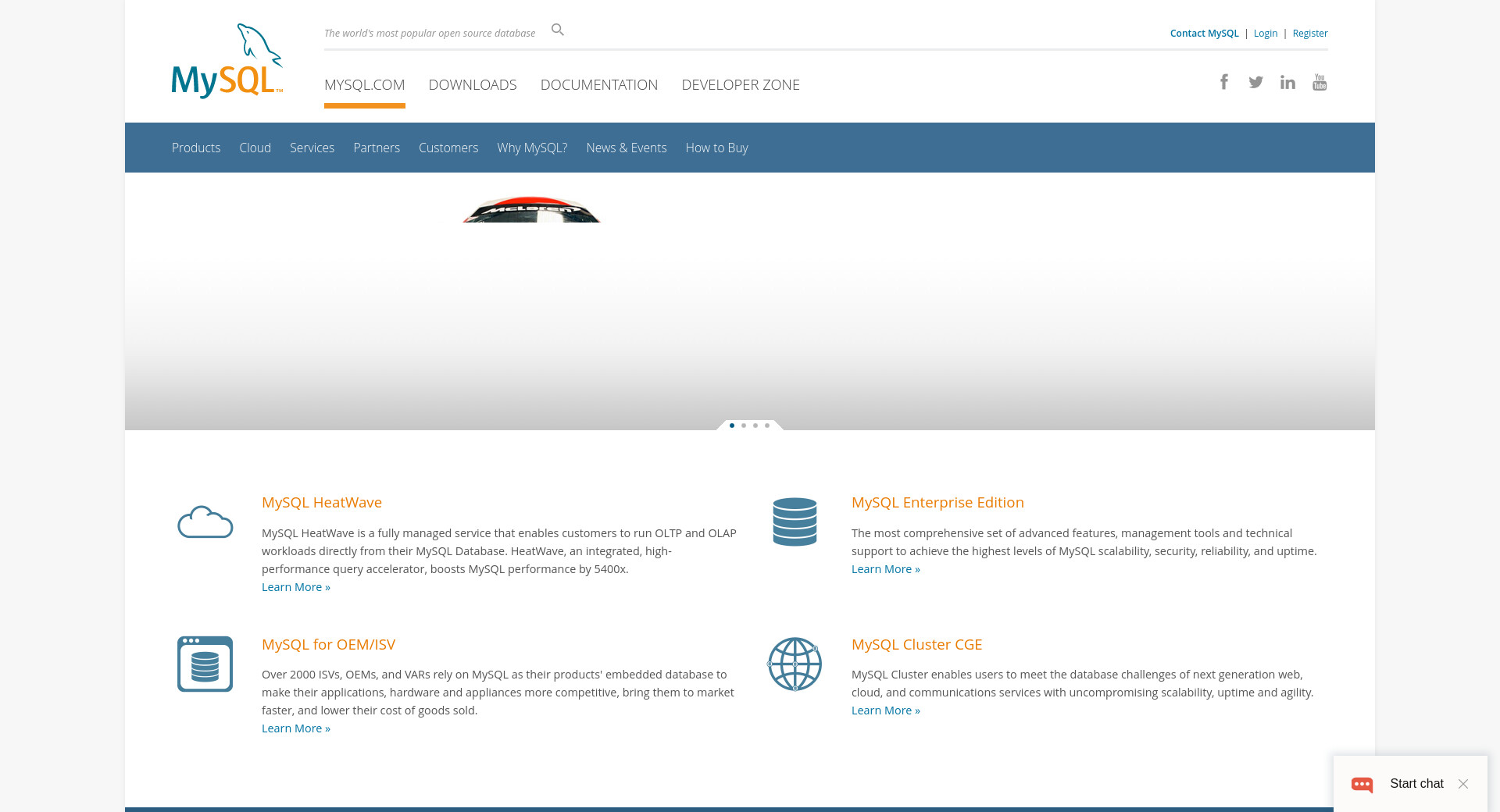Open the YouTube social icon
1500x812 pixels.
pos(1320,82)
